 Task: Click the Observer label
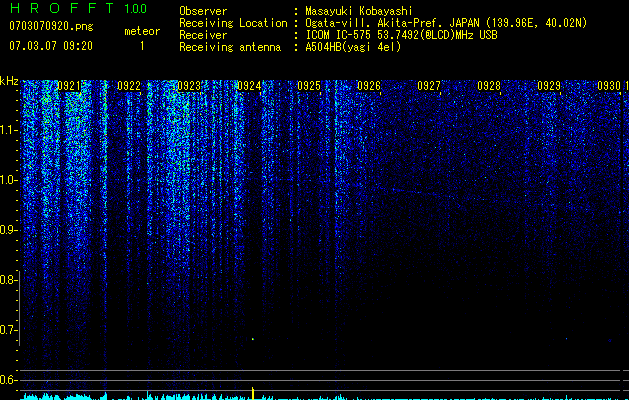coord(203,11)
